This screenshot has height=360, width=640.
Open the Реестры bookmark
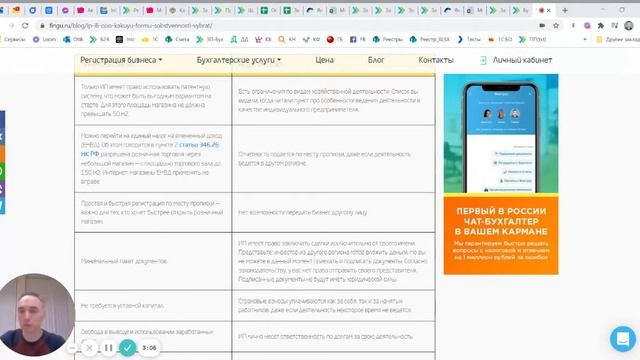387,40
